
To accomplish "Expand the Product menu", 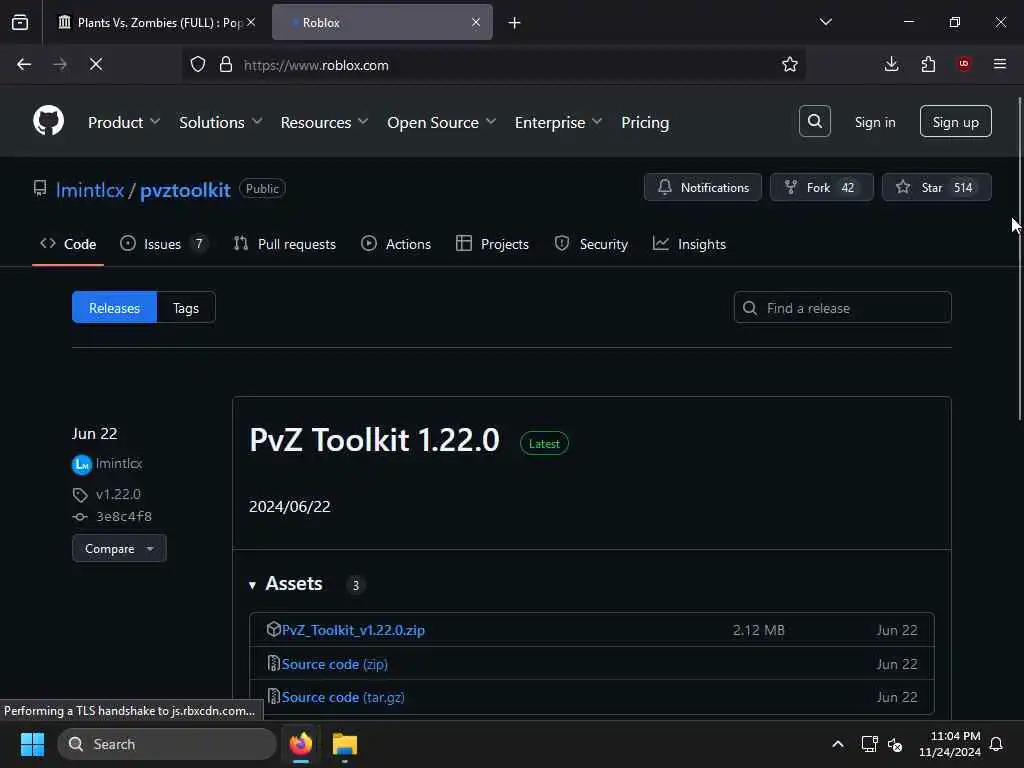I will pos(123,122).
